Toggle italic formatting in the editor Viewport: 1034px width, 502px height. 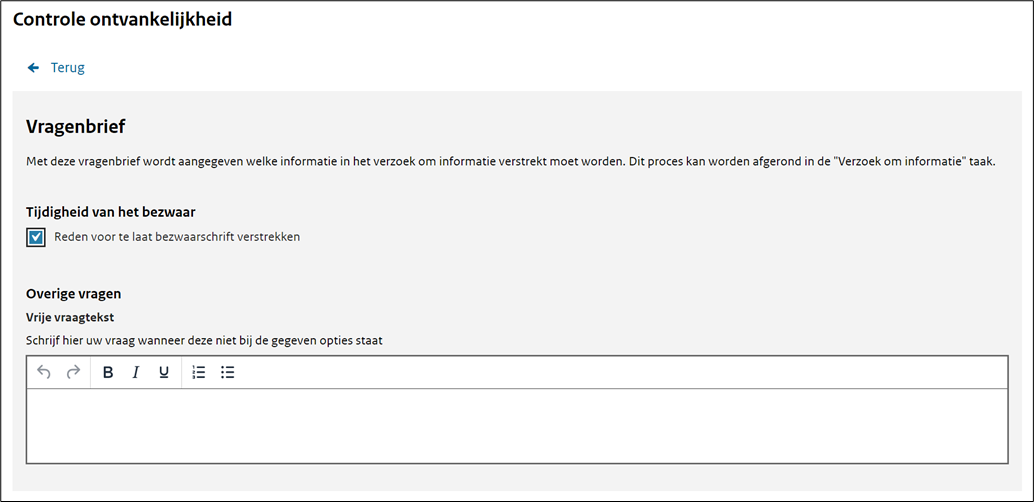(136, 373)
